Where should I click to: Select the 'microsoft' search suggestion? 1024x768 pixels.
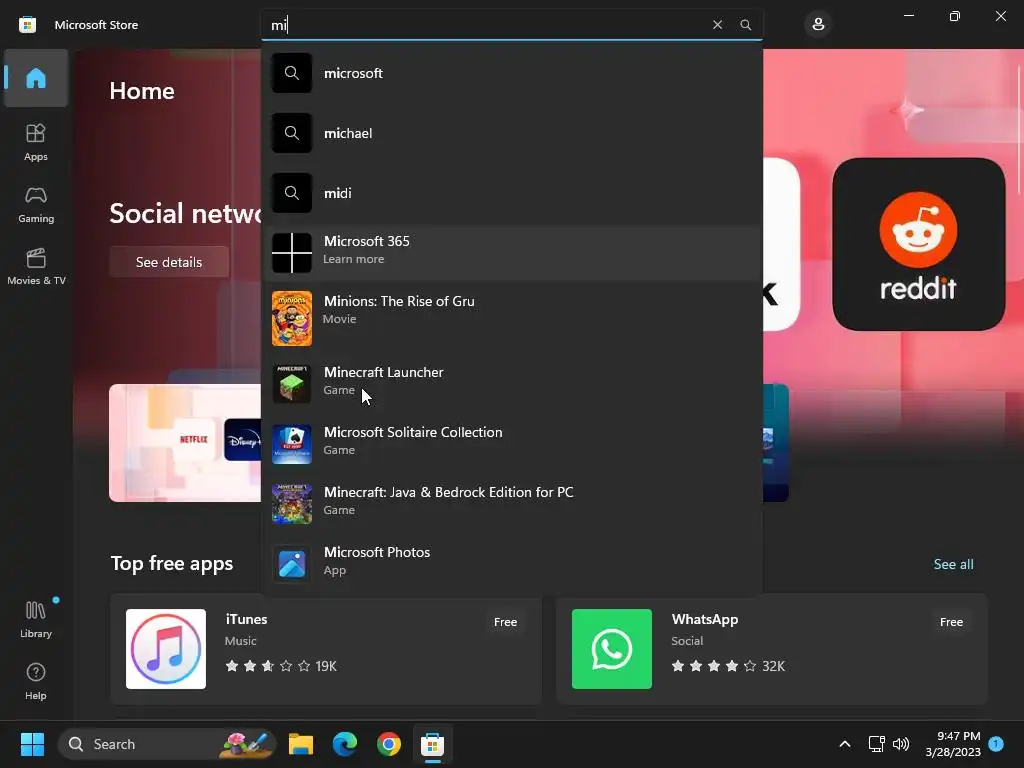pyautogui.click(x=512, y=73)
